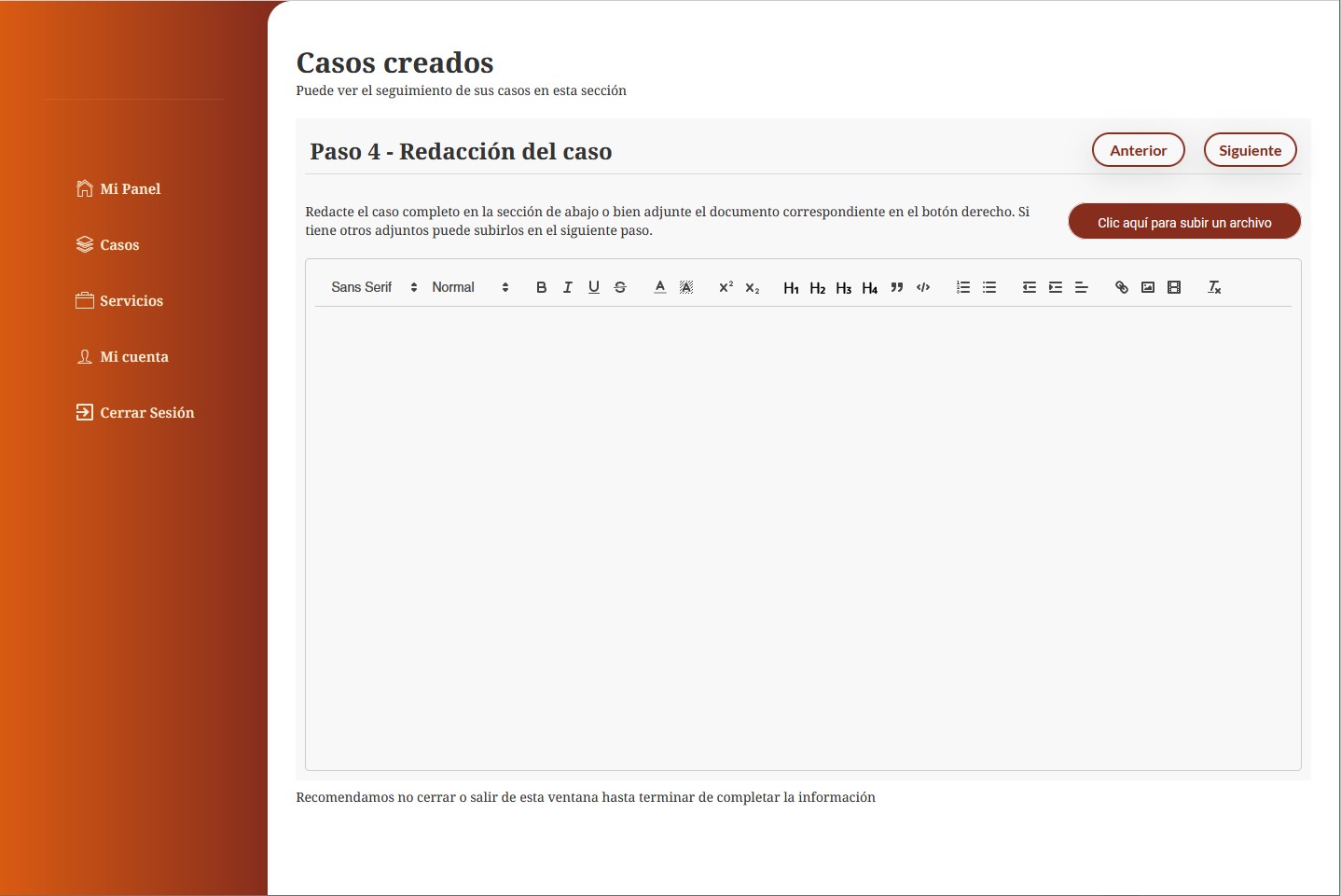Insert a code block

pos(923,287)
